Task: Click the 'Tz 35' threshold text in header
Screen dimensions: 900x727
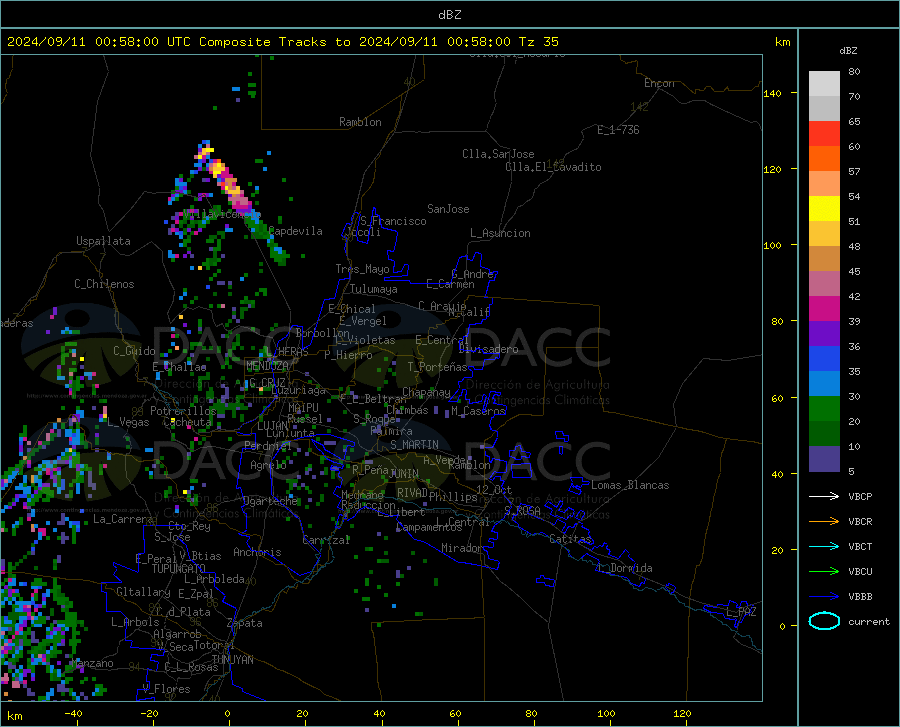Action: [x=538, y=42]
